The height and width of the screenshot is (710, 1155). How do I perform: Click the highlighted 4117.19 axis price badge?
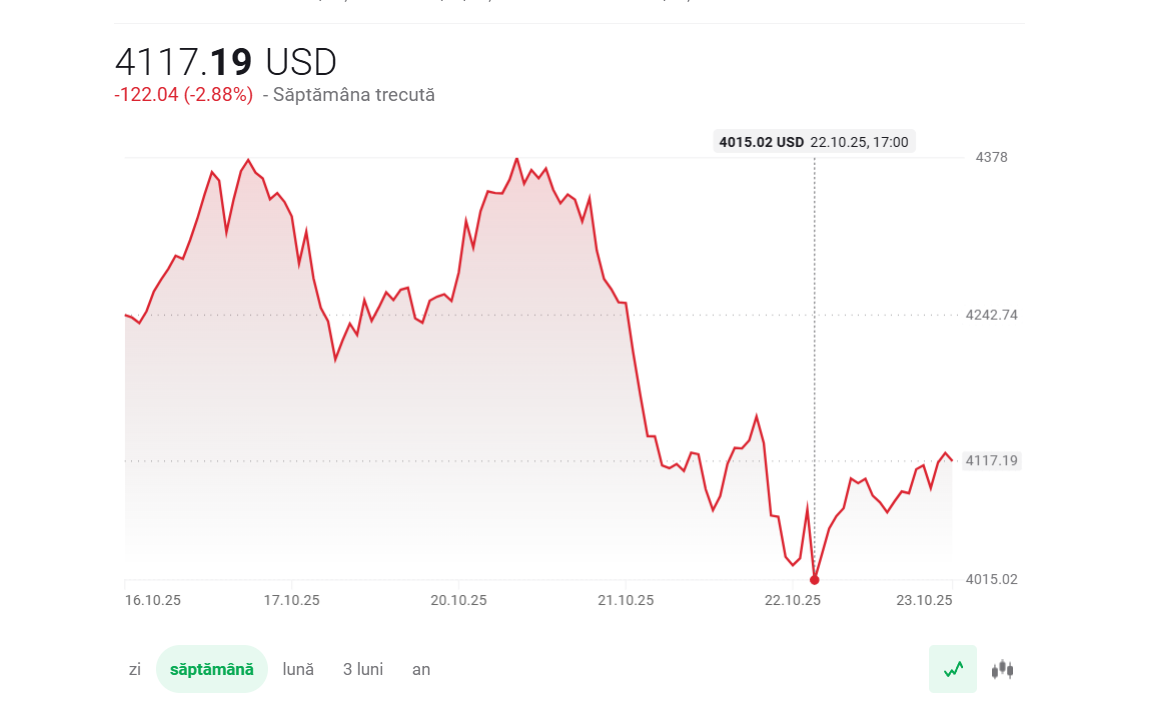tap(991, 461)
